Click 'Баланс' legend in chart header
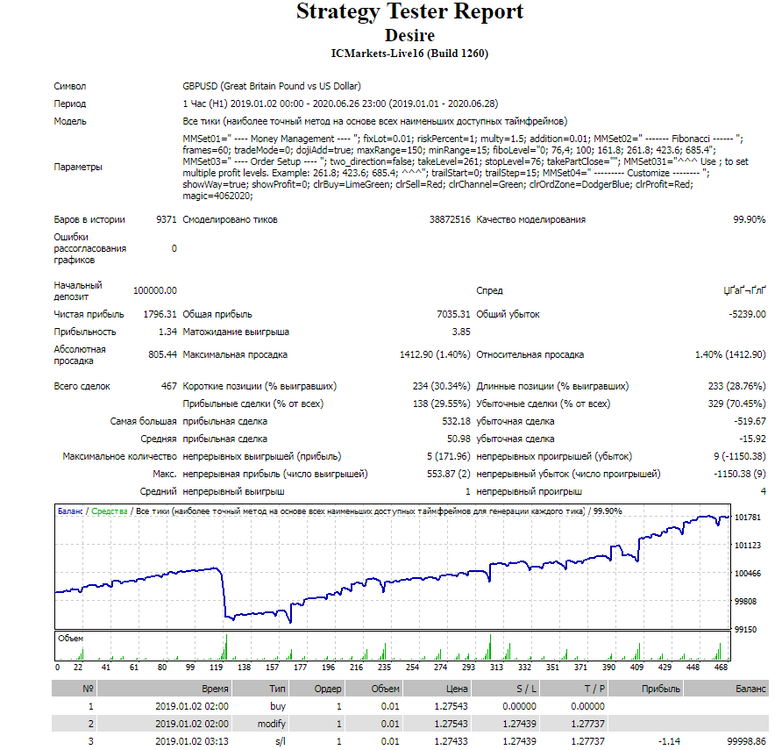The image size is (782, 750). tap(70, 511)
